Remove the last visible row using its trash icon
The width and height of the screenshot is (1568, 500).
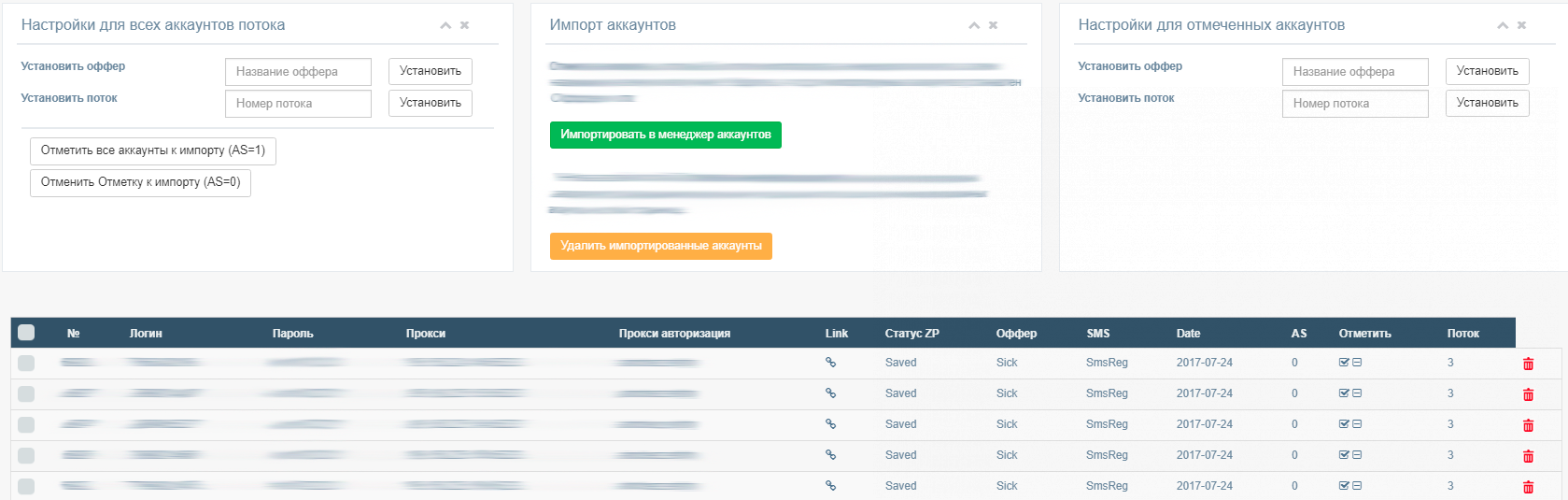point(1528,487)
